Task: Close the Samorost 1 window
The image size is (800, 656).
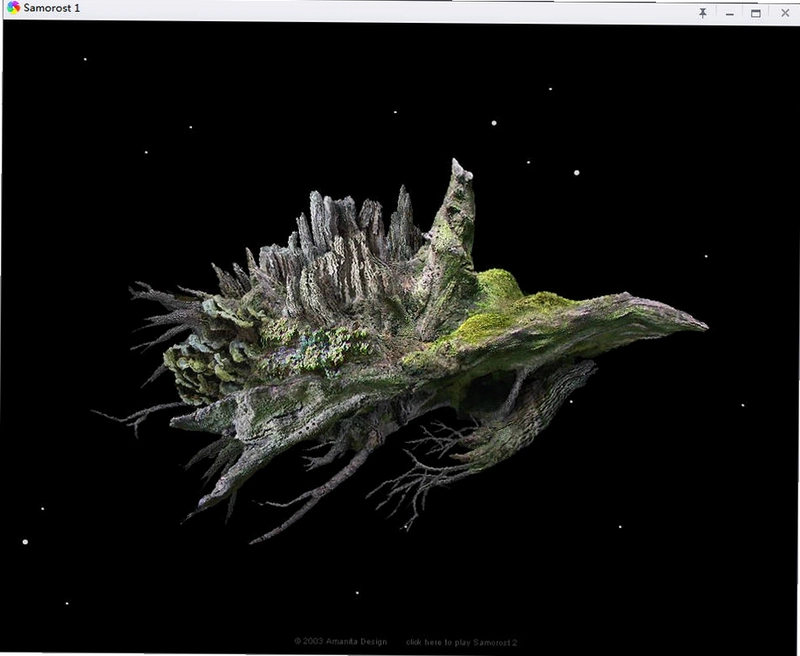Action: point(785,13)
